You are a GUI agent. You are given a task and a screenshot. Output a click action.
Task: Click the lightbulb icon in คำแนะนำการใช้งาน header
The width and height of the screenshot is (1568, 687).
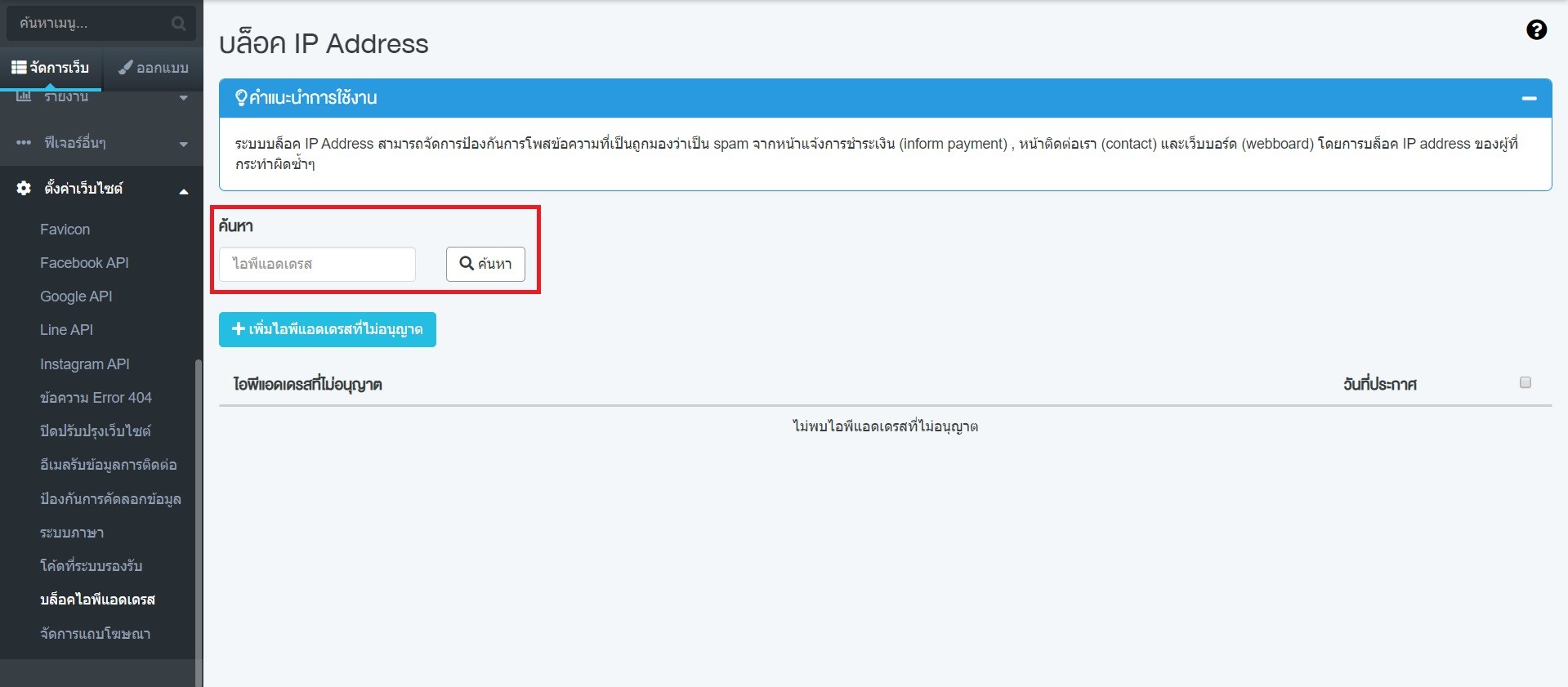click(240, 98)
